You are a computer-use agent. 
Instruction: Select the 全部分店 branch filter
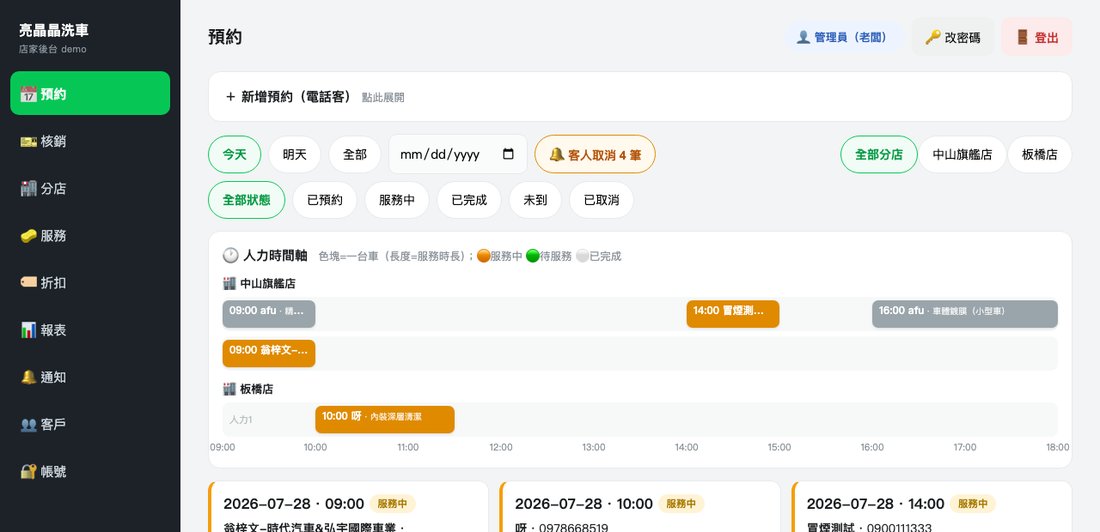point(879,154)
